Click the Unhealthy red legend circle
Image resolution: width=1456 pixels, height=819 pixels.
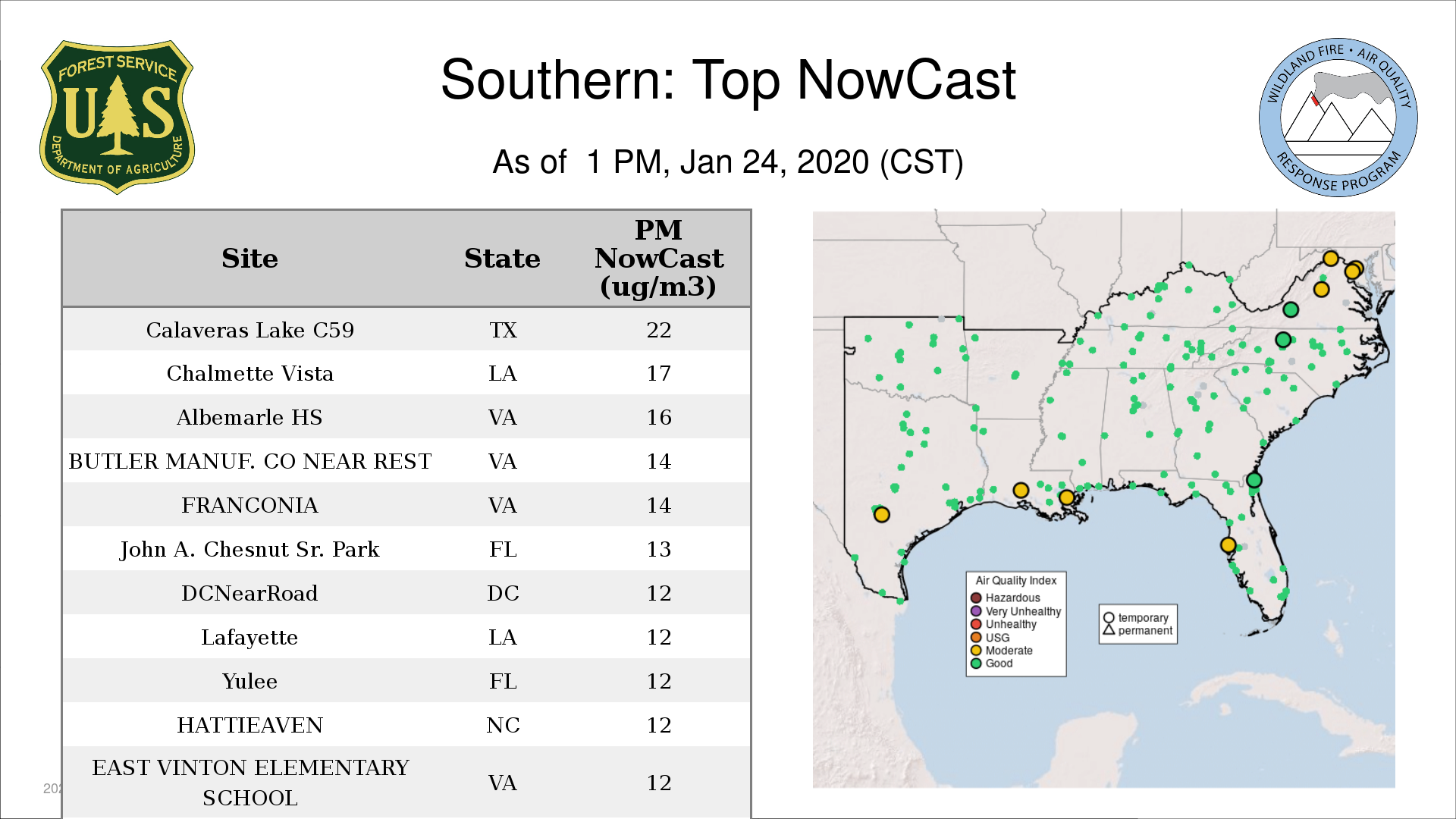tap(976, 624)
